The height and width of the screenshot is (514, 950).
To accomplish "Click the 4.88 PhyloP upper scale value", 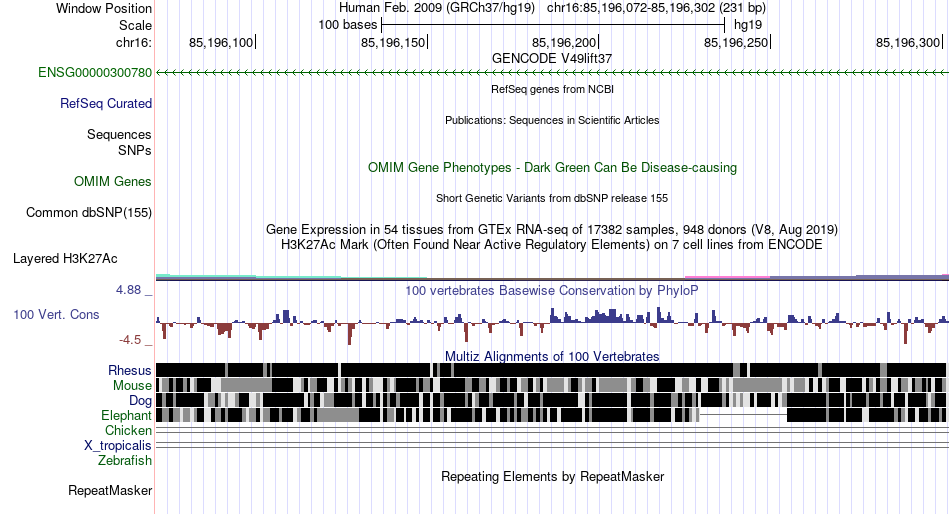I will [x=128, y=290].
